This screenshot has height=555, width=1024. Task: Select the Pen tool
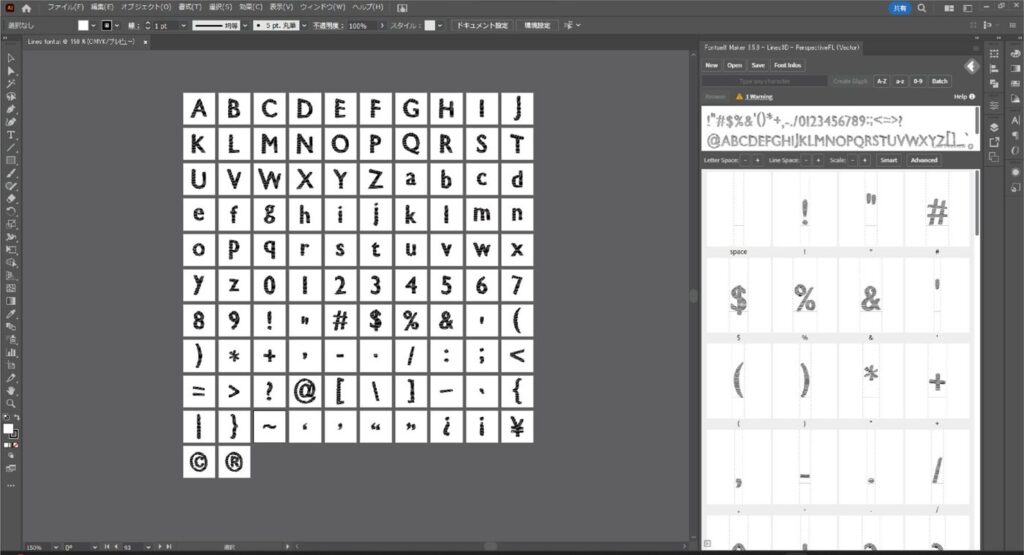11,109
